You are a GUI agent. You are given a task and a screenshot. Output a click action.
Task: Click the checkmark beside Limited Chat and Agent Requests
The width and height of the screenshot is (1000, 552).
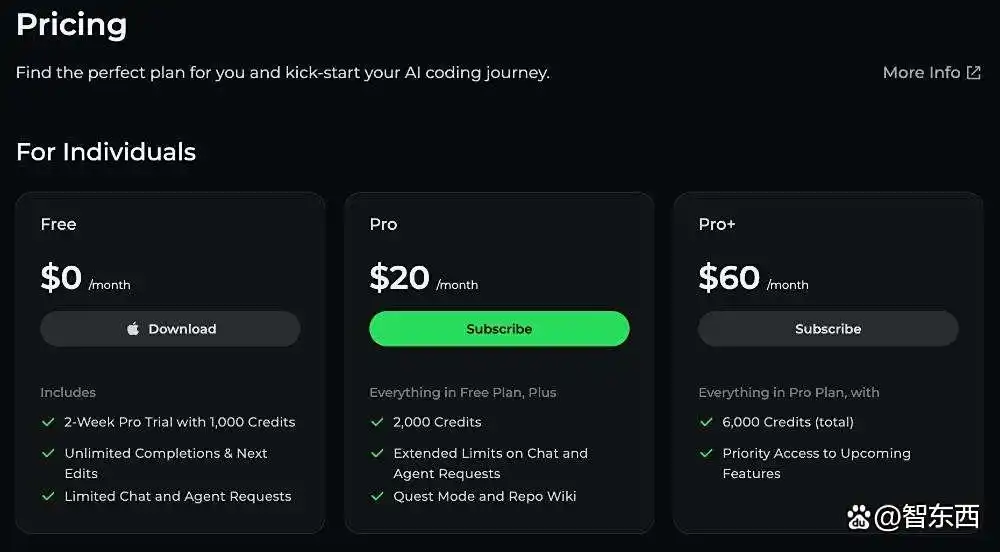(x=47, y=496)
